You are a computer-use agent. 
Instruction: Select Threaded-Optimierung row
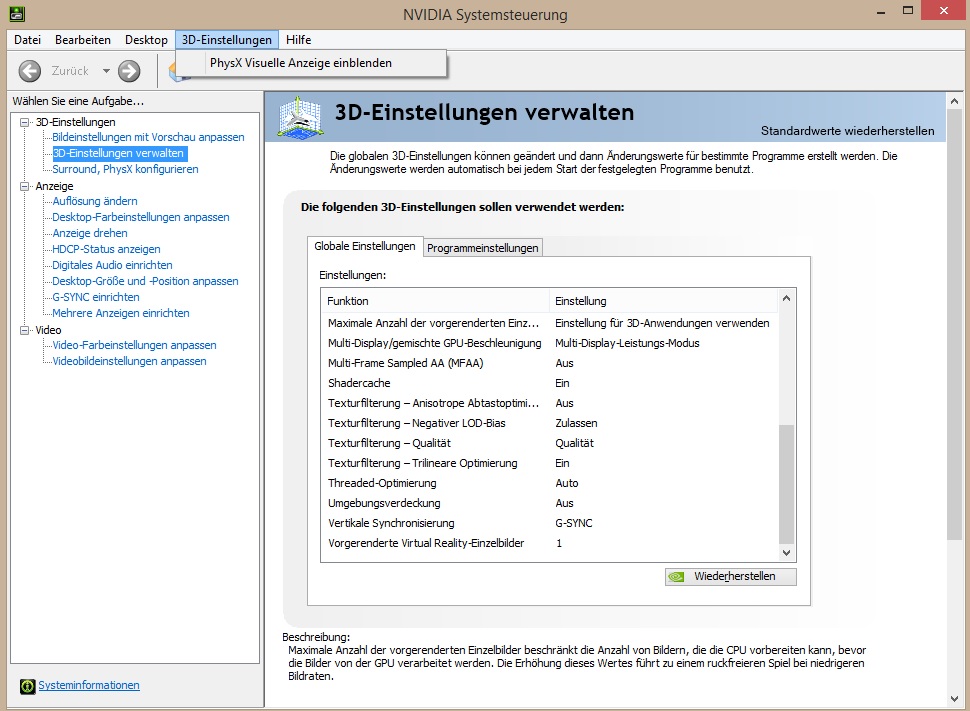tap(550, 483)
